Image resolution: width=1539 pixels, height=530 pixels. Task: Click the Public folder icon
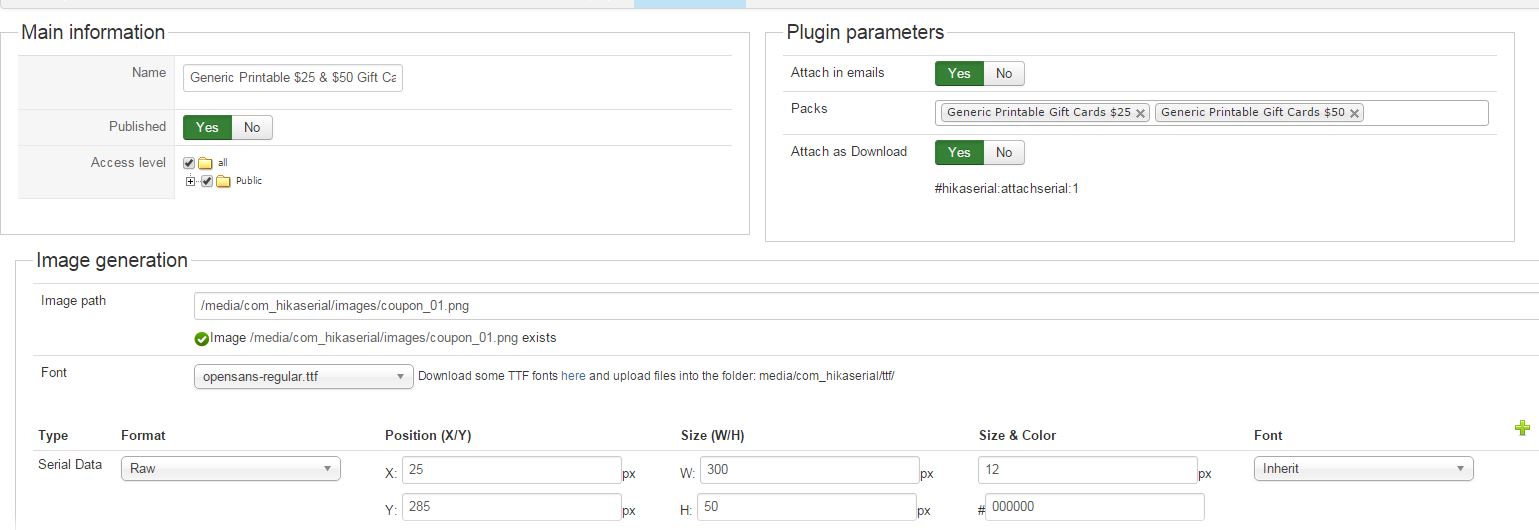pos(223,181)
